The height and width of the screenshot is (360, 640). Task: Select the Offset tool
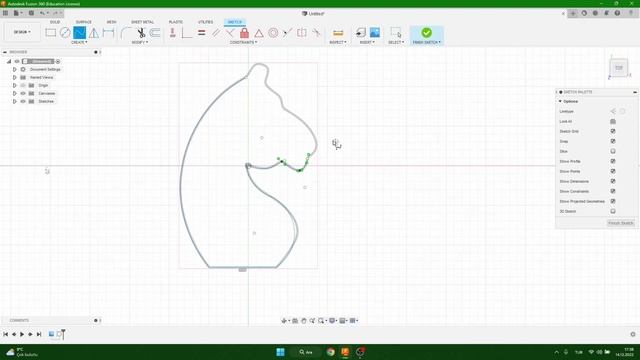pyautogui.click(x=155, y=33)
